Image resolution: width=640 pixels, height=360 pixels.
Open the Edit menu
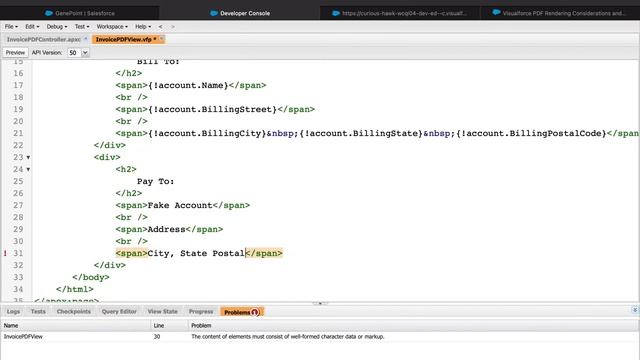pos(32,27)
